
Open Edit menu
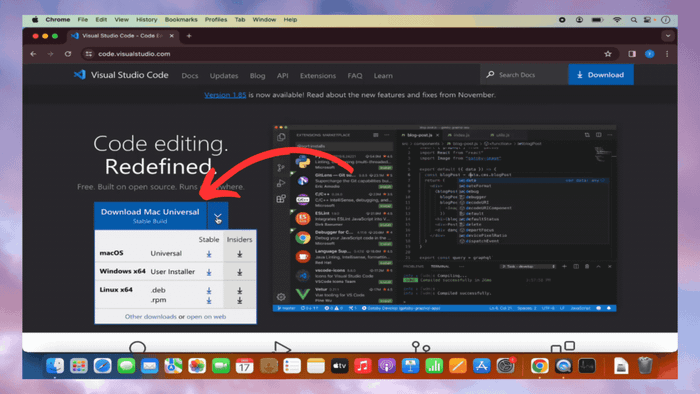point(101,20)
